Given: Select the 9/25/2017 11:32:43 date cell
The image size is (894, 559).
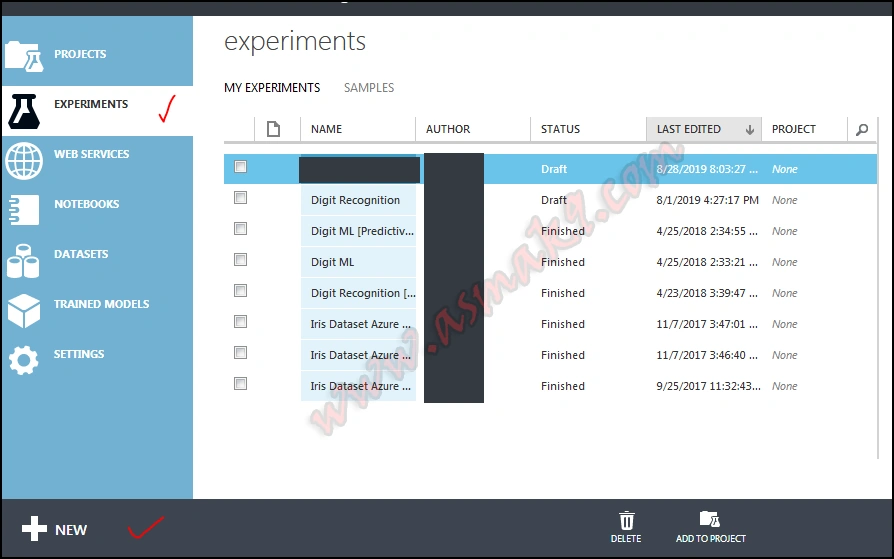Looking at the screenshot, I should (x=708, y=386).
